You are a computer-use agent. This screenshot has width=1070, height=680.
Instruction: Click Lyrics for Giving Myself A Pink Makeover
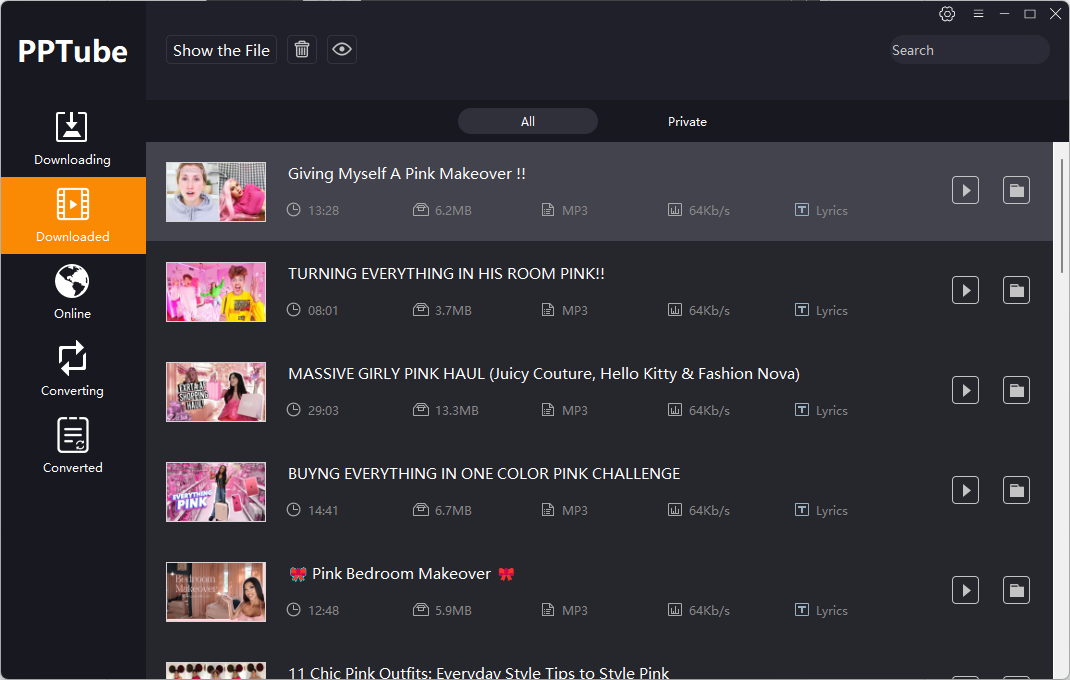click(822, 210)
